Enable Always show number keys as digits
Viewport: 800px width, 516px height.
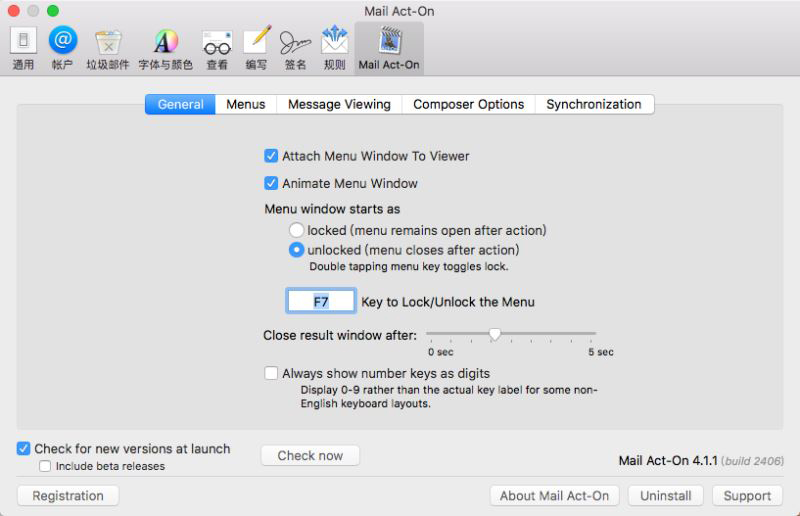click(x=271, y=373)
